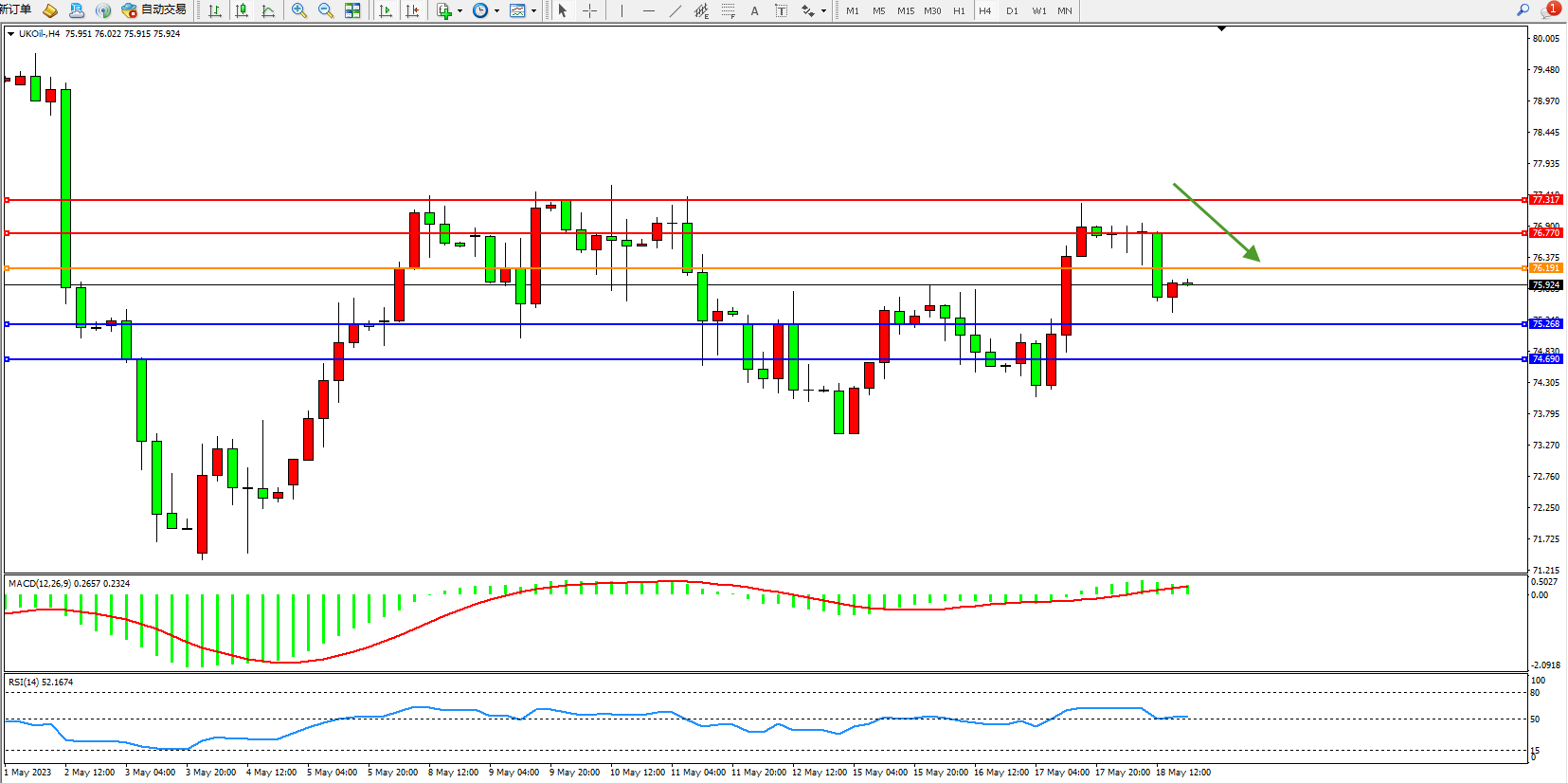The height and width of the screenshot is (783, 1568).
Task: Switch to the D1 timeframe
Action: [x=1012, y=10]
